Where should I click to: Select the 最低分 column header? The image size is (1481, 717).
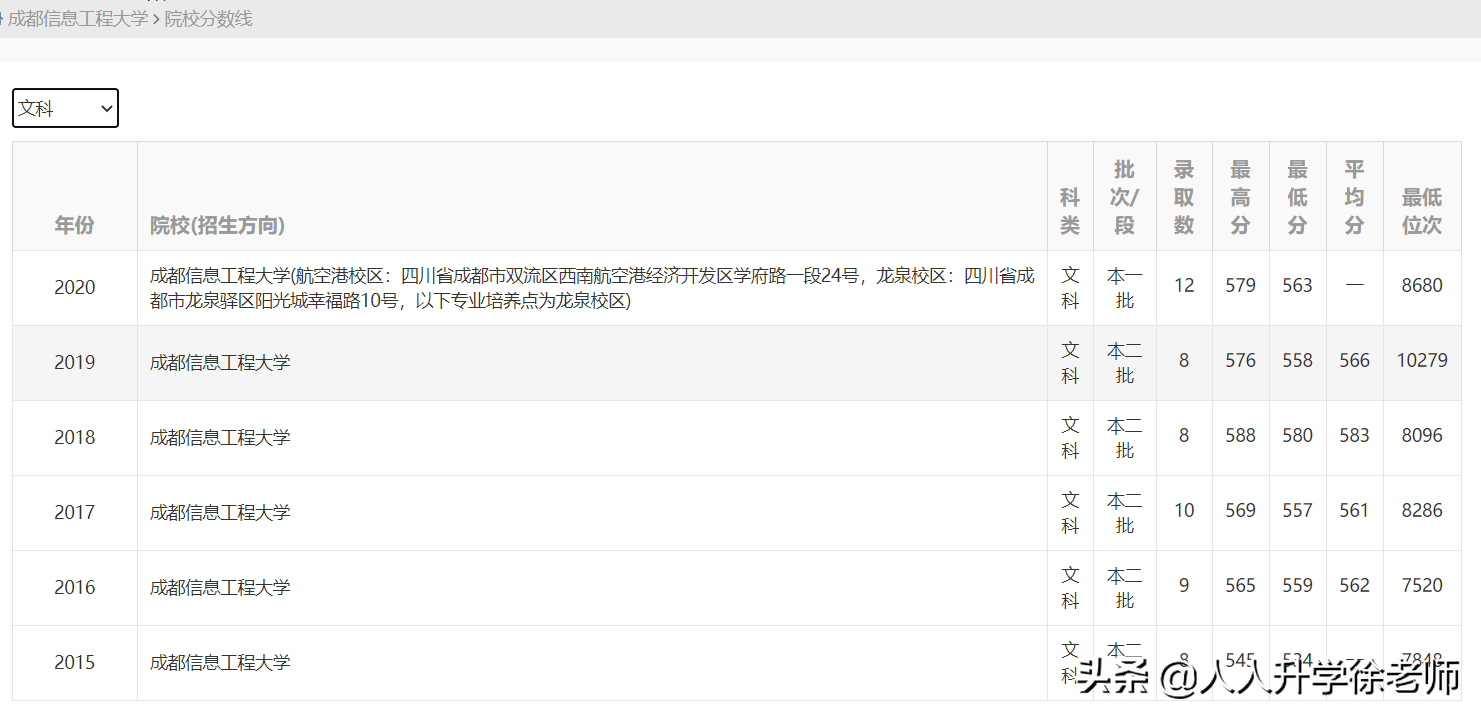pos(1297,197)
